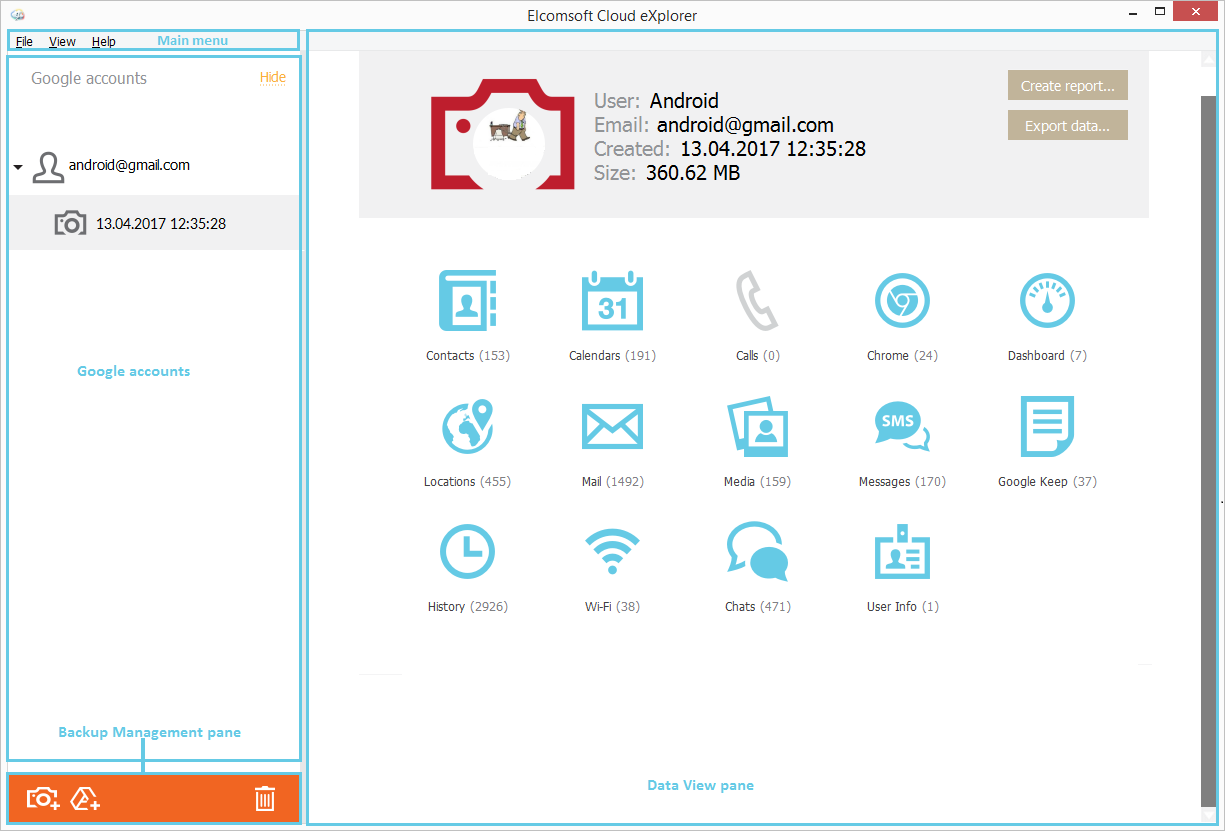Image resolution: width=1225 pixels, height=831 pixels.
Task: Click the "Google accounts" panel heading
Action: click(x=89, y=78)
